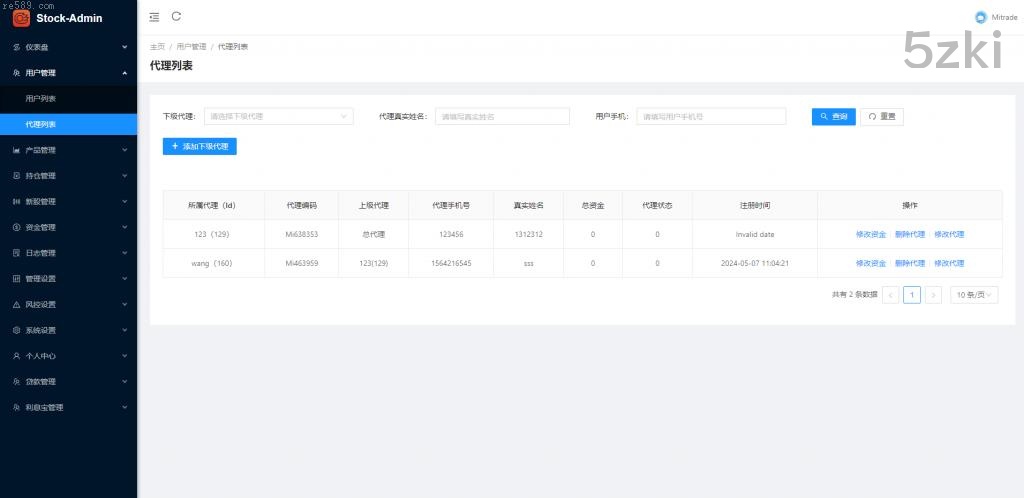Image resolution: width=1024 pixels, height=498 pixels.
Task: Click the blue 查询 search button
Action: pos(833,116)
